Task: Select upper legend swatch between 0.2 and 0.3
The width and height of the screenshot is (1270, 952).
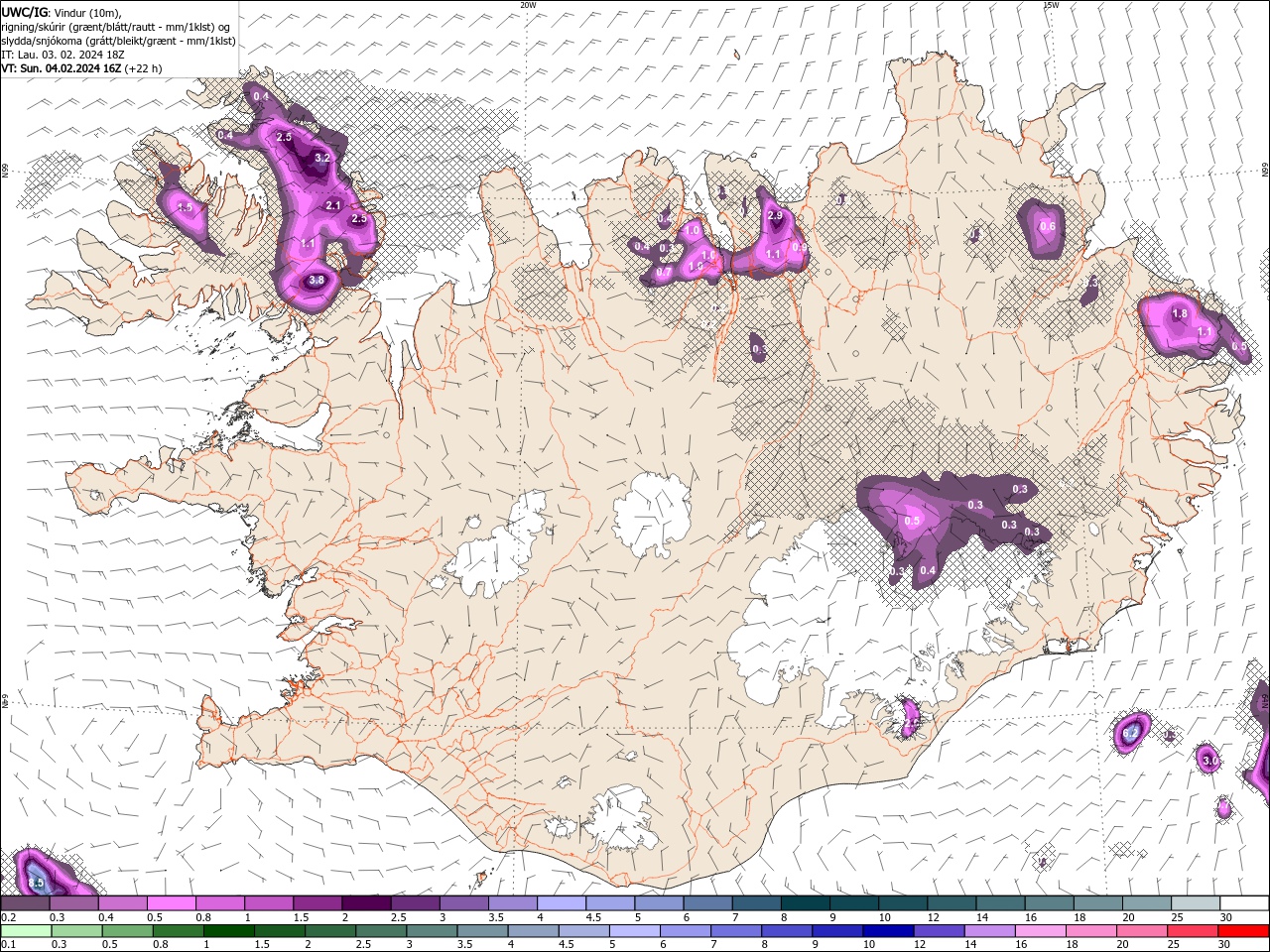Action: click(24, 902)
